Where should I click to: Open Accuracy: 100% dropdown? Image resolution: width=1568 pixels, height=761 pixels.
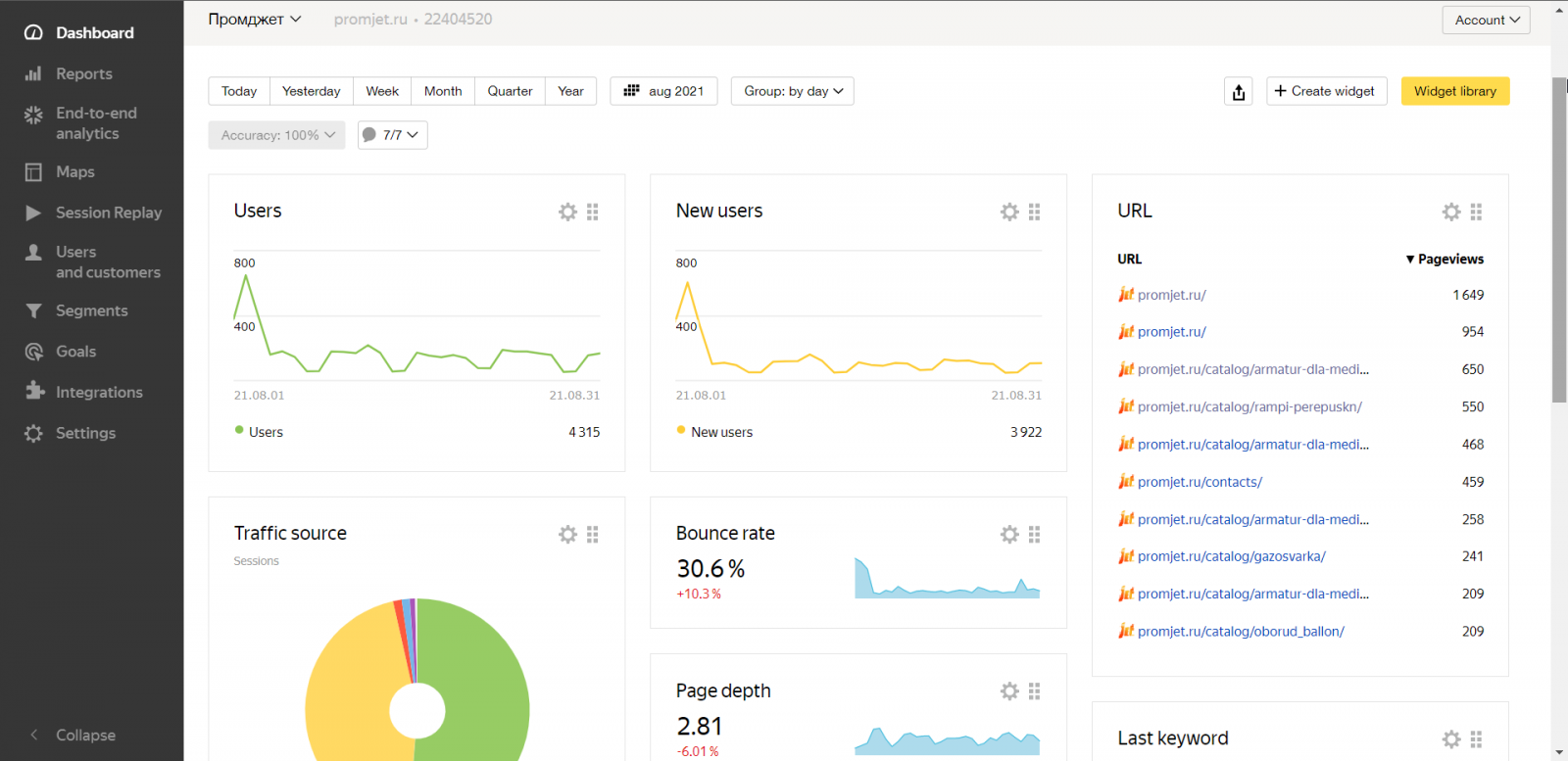click(276, 135)
